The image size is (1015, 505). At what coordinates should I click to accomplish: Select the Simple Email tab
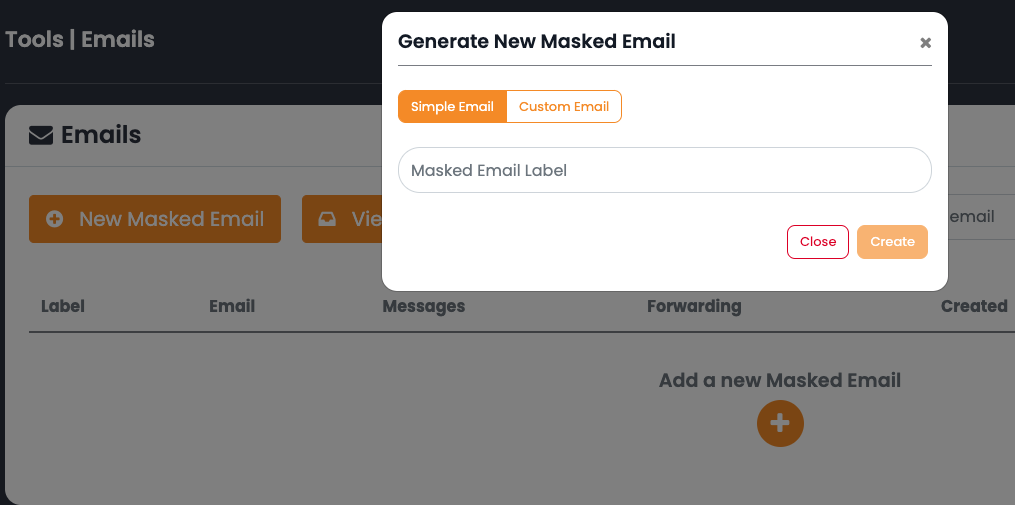[x=452, y=106]
